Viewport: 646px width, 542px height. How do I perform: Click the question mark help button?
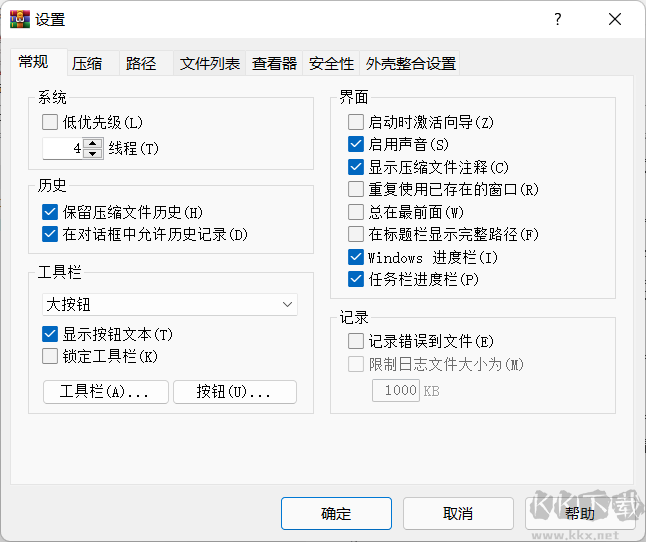pyautogui.click(x=558, y=19)
